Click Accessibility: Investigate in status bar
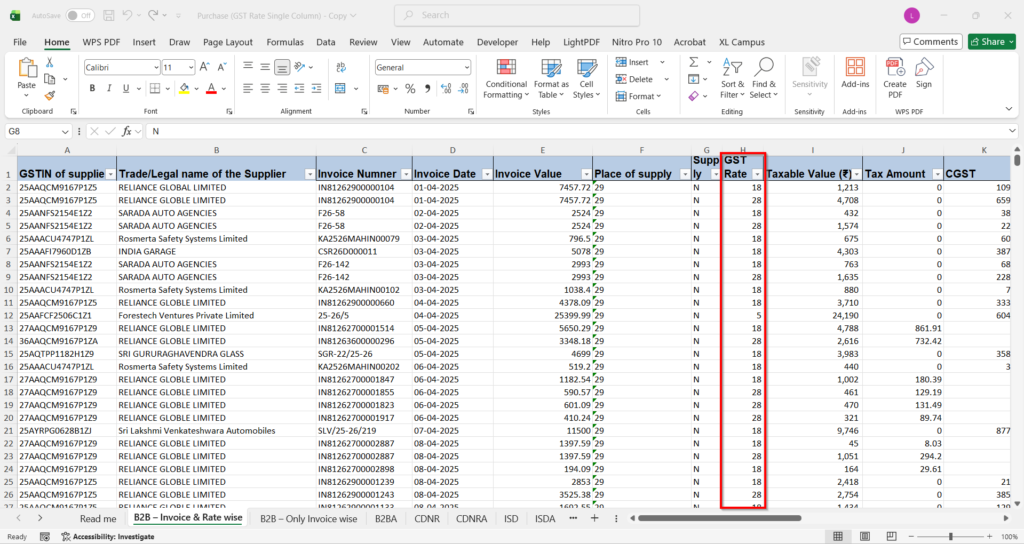The height and width of the screenshot is (544, 1024). (x=108, y=537)
